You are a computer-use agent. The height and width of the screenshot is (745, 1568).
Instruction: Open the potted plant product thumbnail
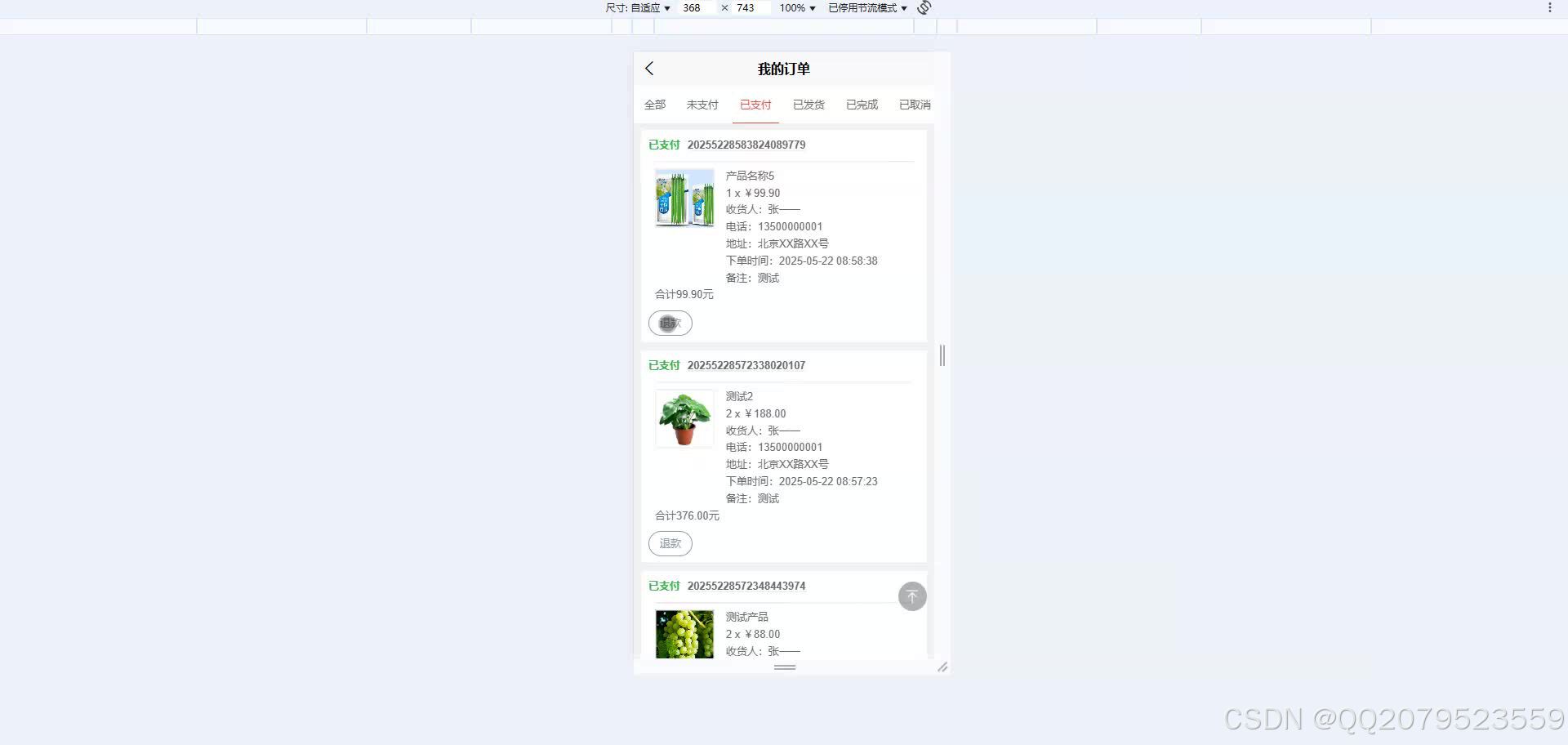click(x=684, y=418)
